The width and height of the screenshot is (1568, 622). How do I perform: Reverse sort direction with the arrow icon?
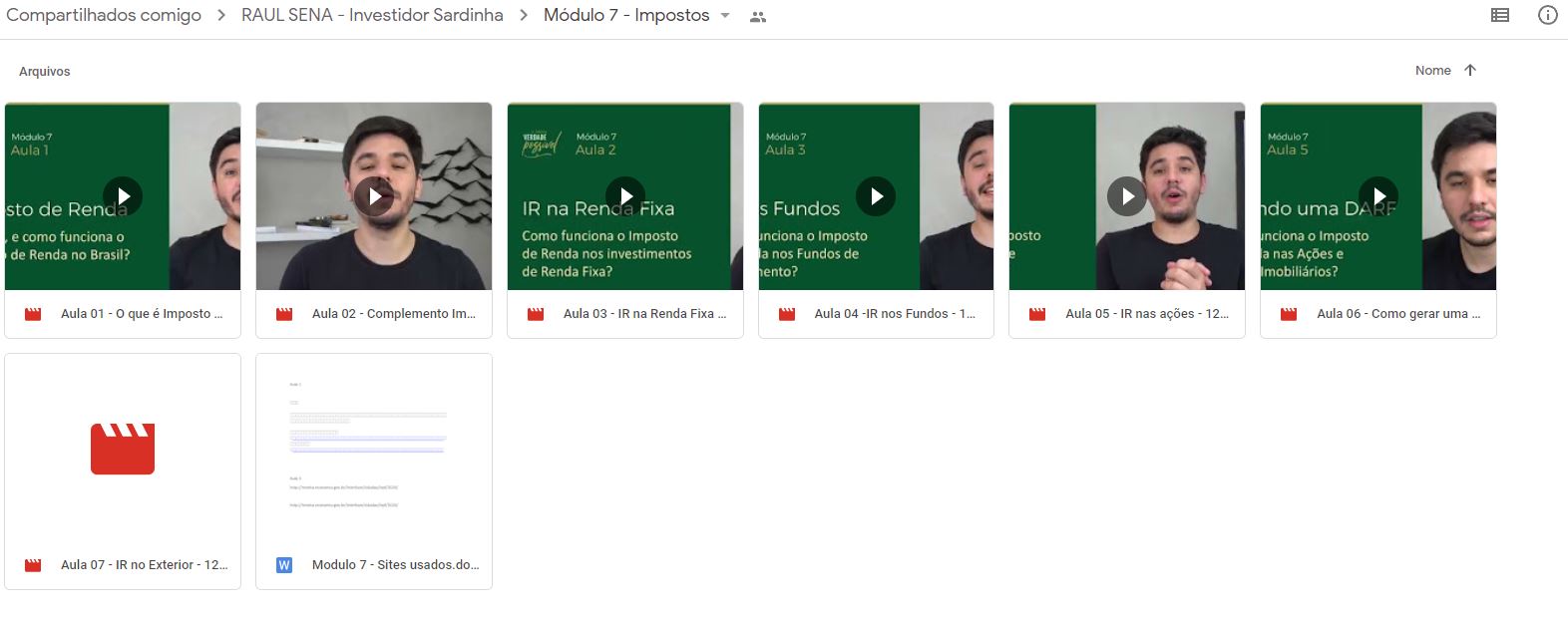[1469, 70]
